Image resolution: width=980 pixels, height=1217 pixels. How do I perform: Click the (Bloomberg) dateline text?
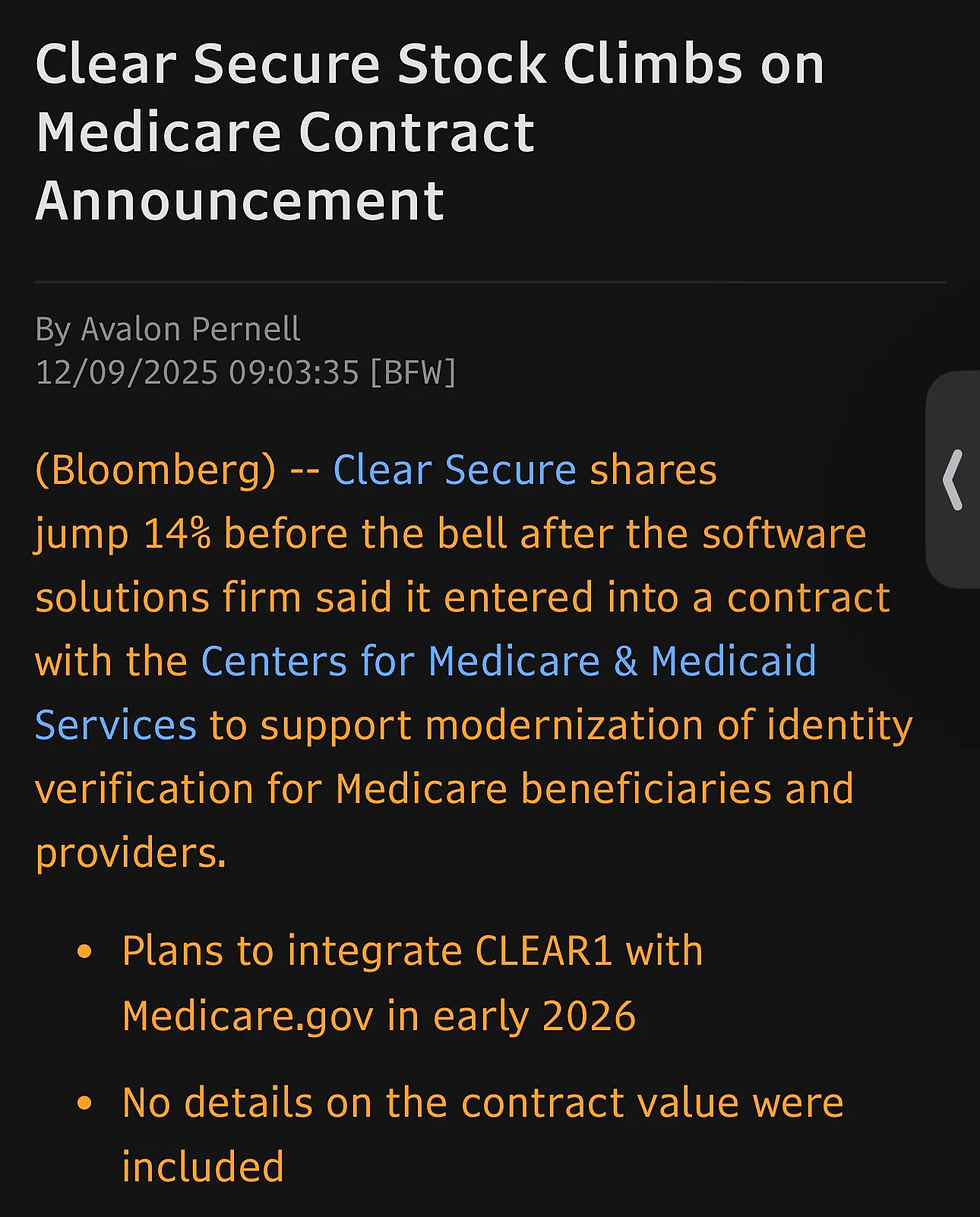pos(155,470)
